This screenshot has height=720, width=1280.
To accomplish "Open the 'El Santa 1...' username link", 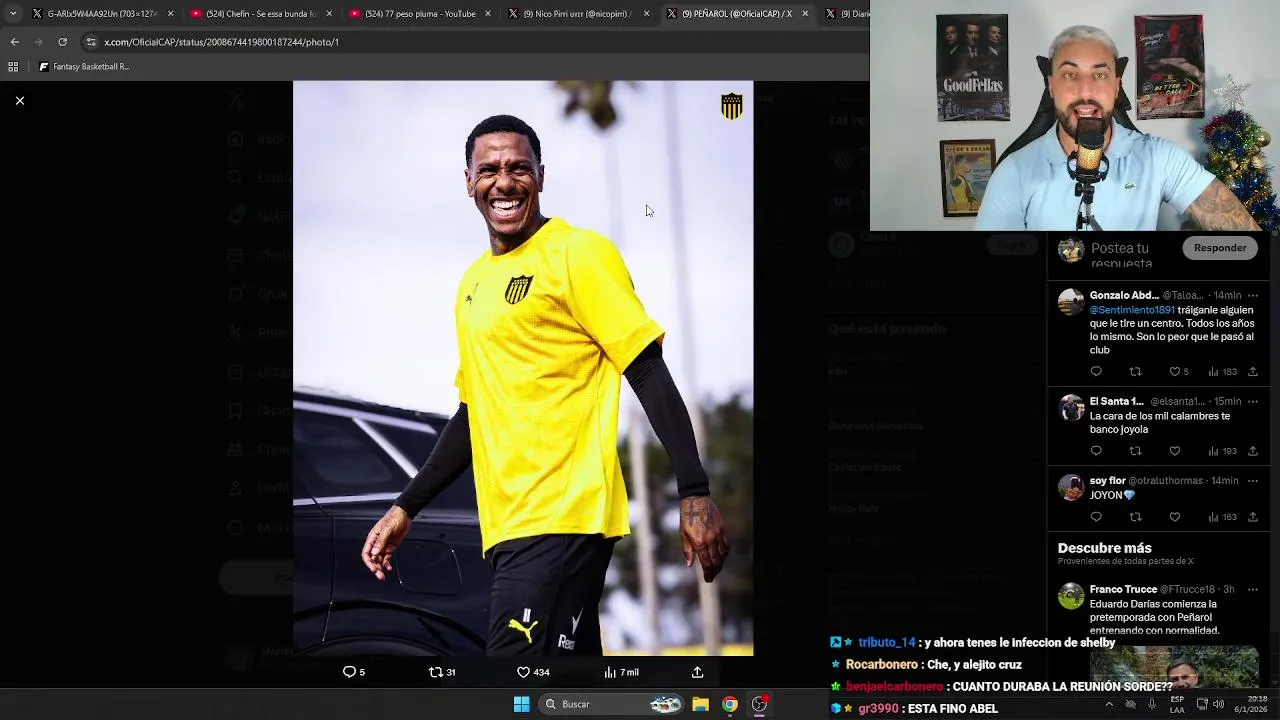I will pos(1117,402).
